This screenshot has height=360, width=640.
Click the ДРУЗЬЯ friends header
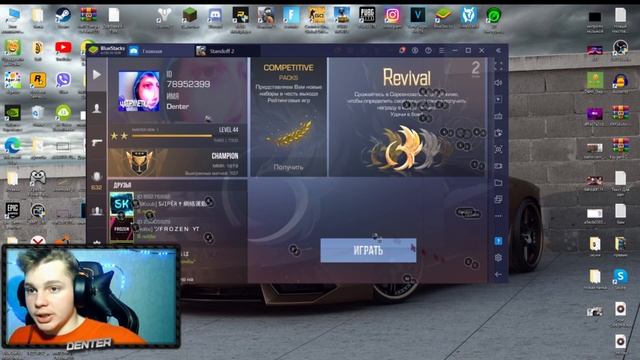[122, 185]
